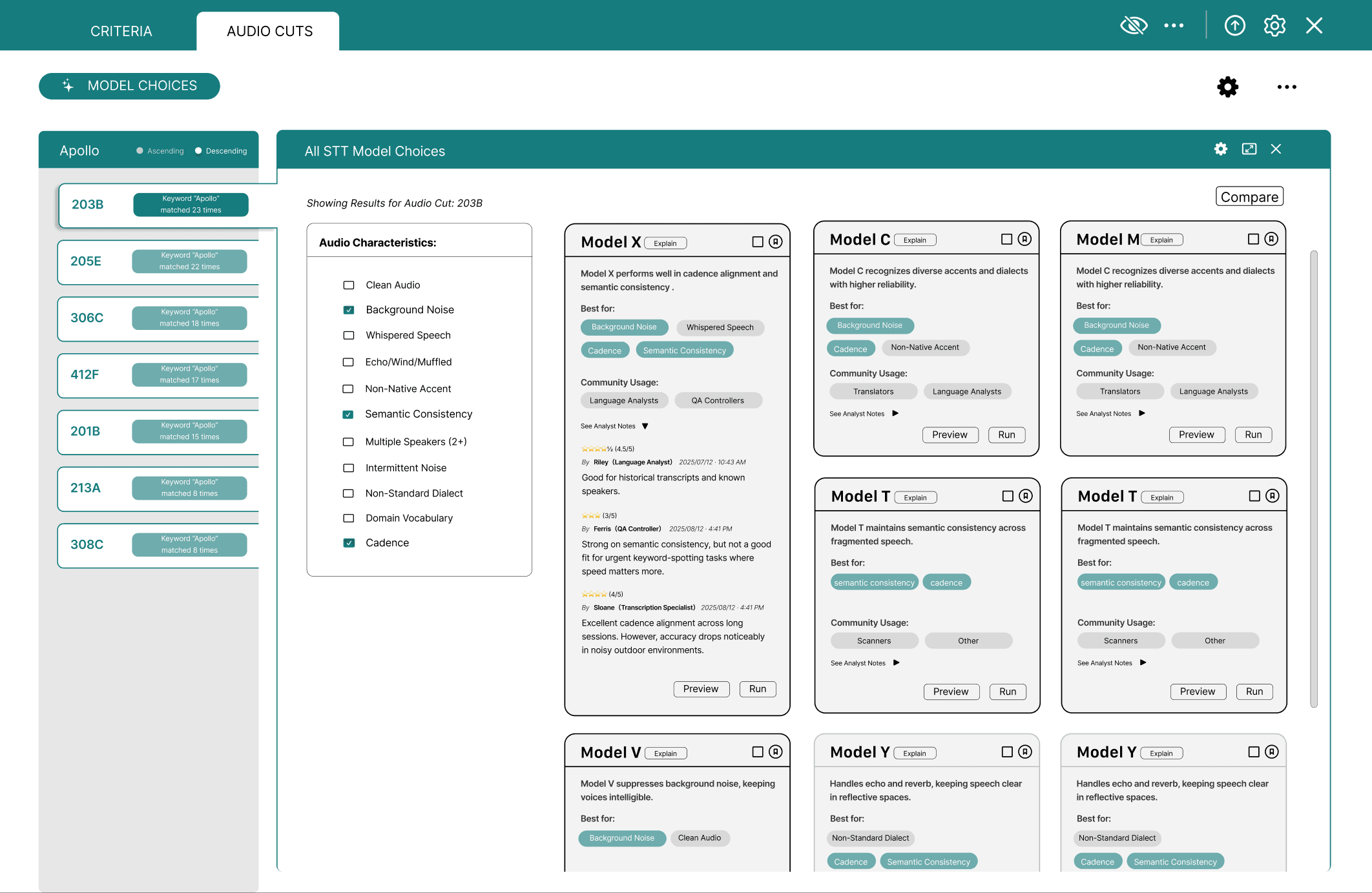Expand the All STT Model Choices panel

tap(1249, 149)
